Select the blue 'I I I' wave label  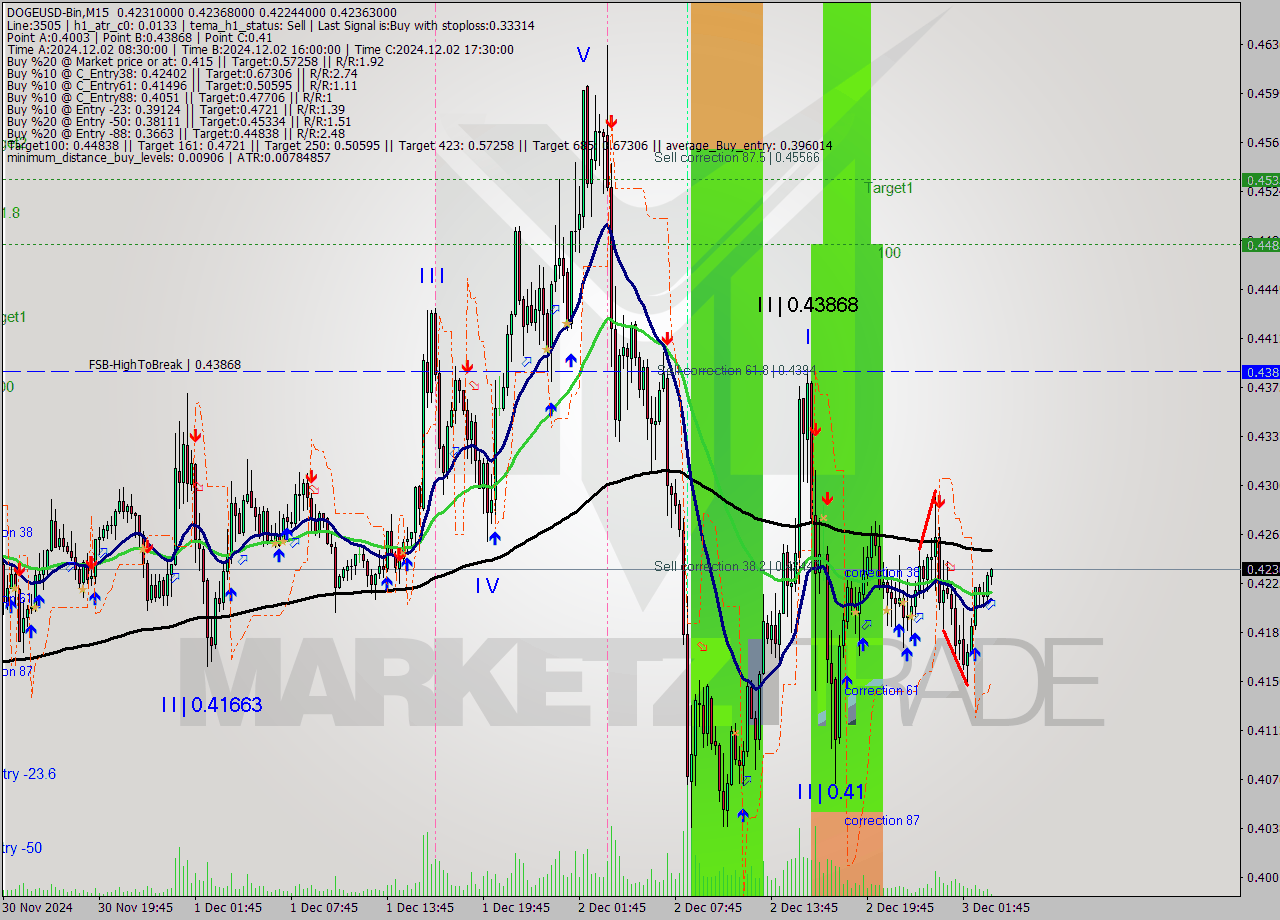(x=432, y=276)
